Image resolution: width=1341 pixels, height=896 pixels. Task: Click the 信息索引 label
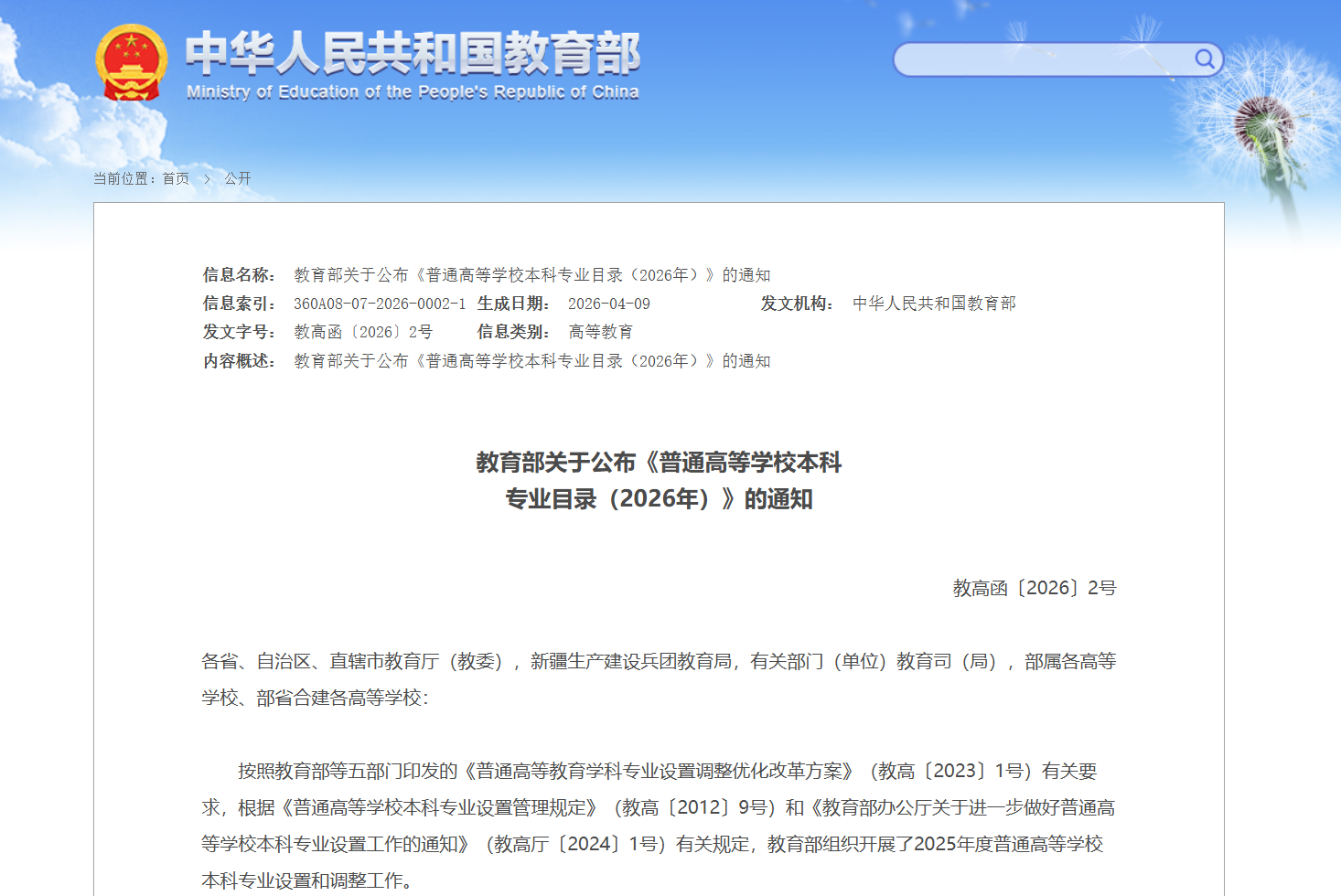pyautogui.click(x=240, y=304)
